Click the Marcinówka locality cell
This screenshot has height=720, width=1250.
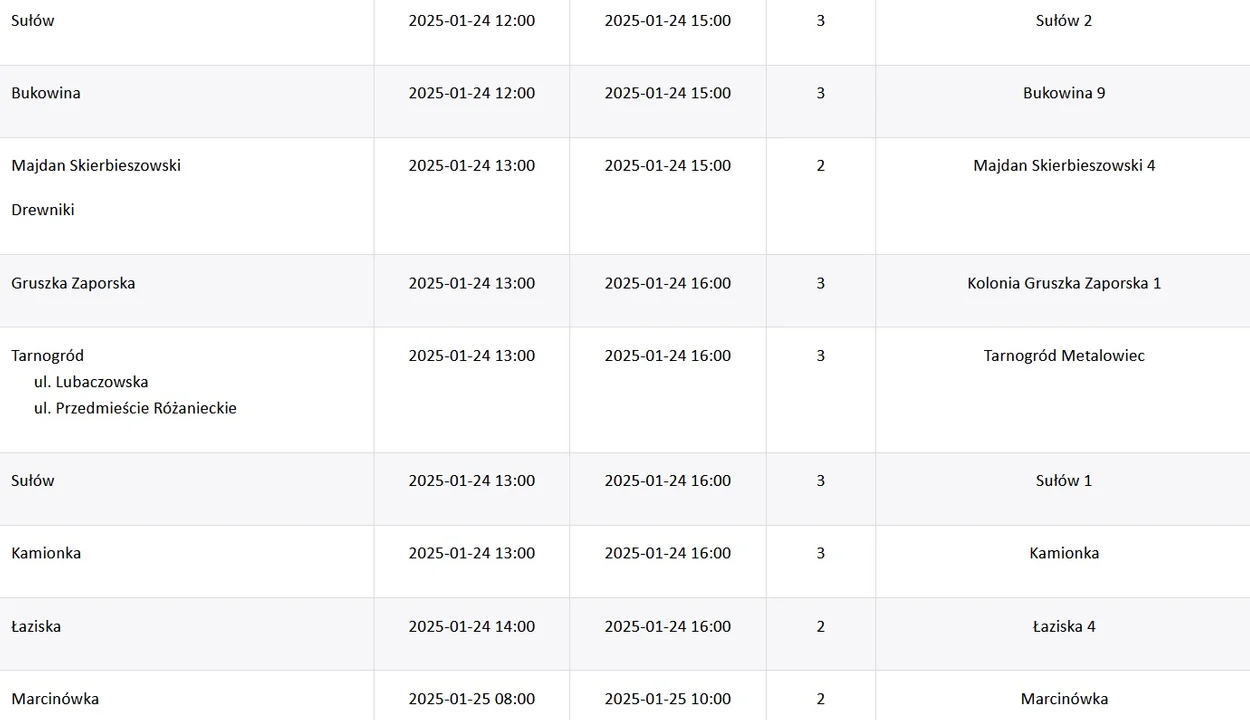click(x=55, y=699)
